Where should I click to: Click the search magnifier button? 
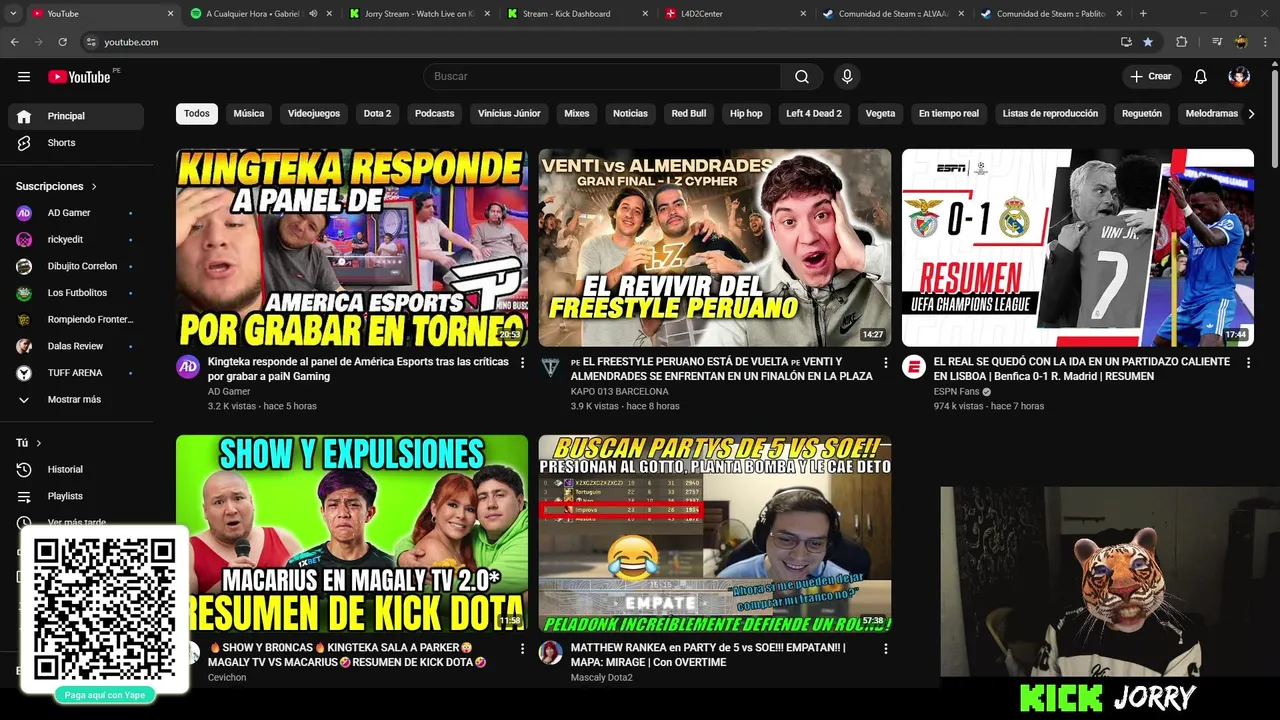tap(802, 77)
